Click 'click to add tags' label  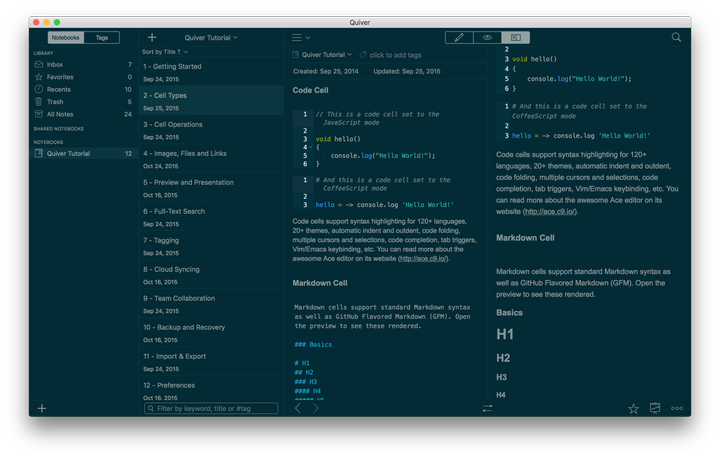tap(395, 55)
